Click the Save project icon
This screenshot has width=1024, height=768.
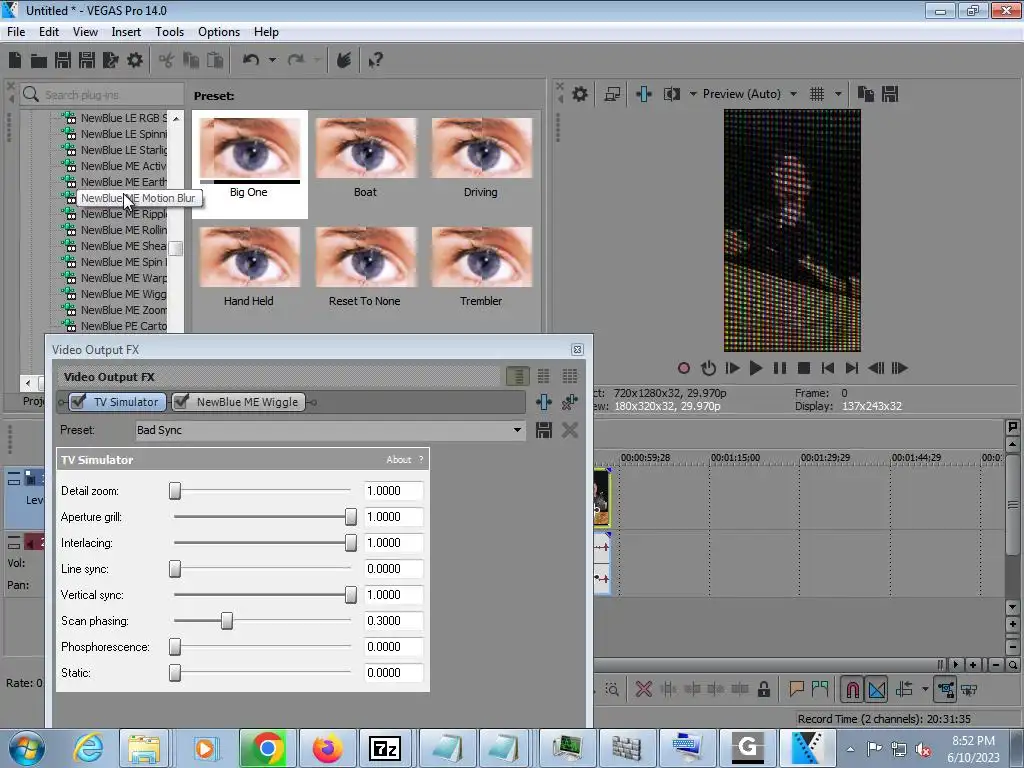click(63, 60)
